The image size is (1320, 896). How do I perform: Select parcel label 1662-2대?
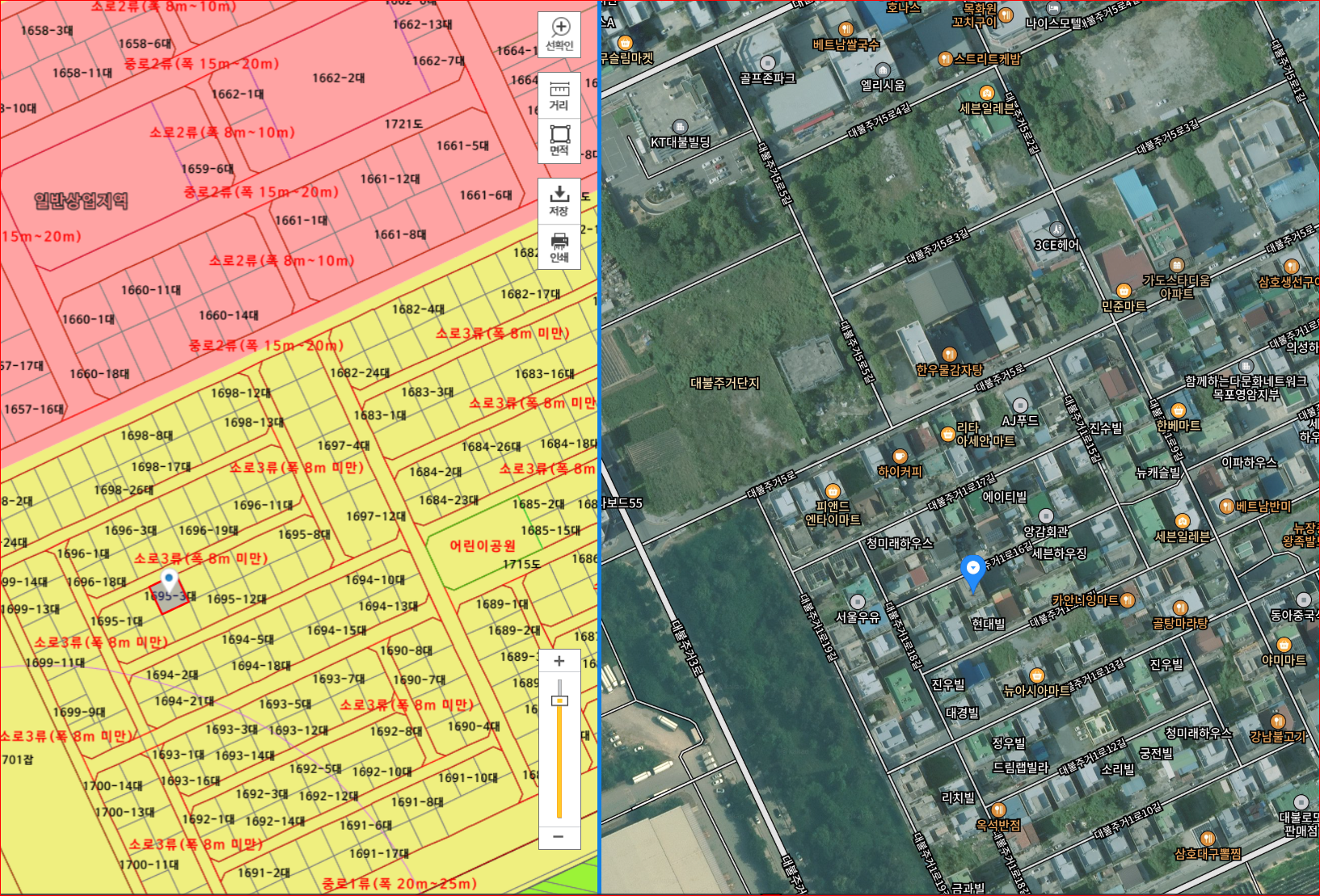click(339, 78)
